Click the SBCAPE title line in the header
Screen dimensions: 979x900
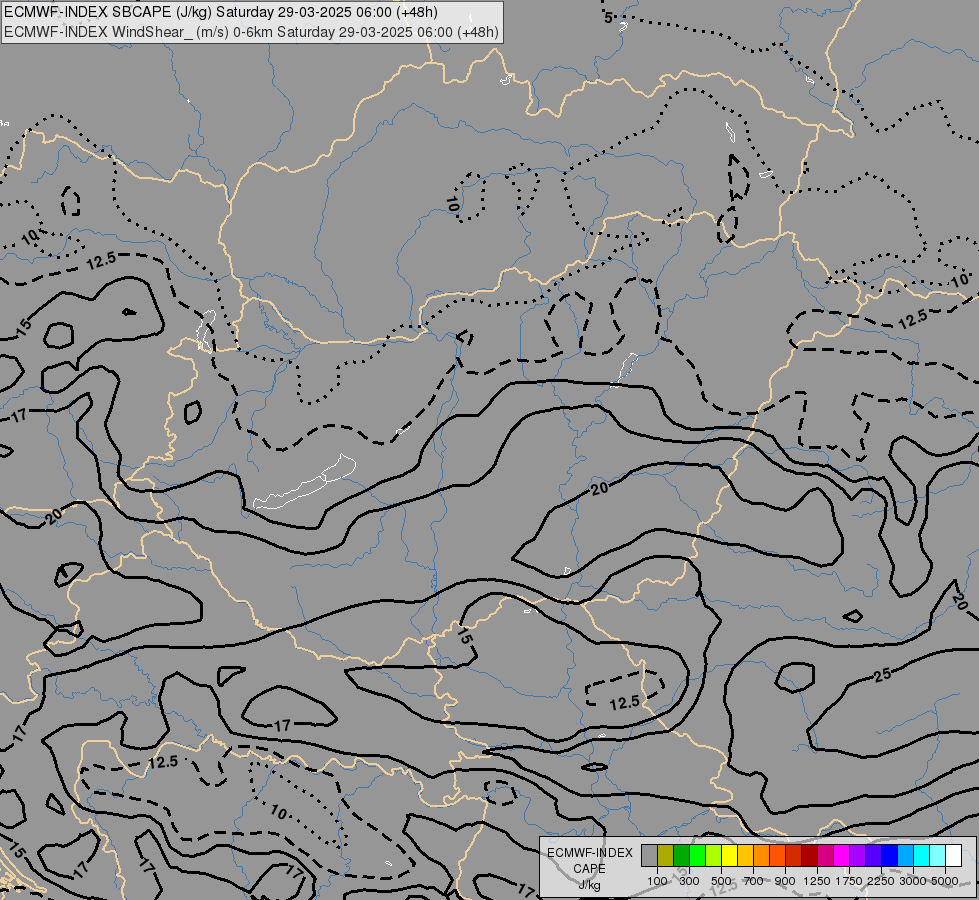(220, 12)
